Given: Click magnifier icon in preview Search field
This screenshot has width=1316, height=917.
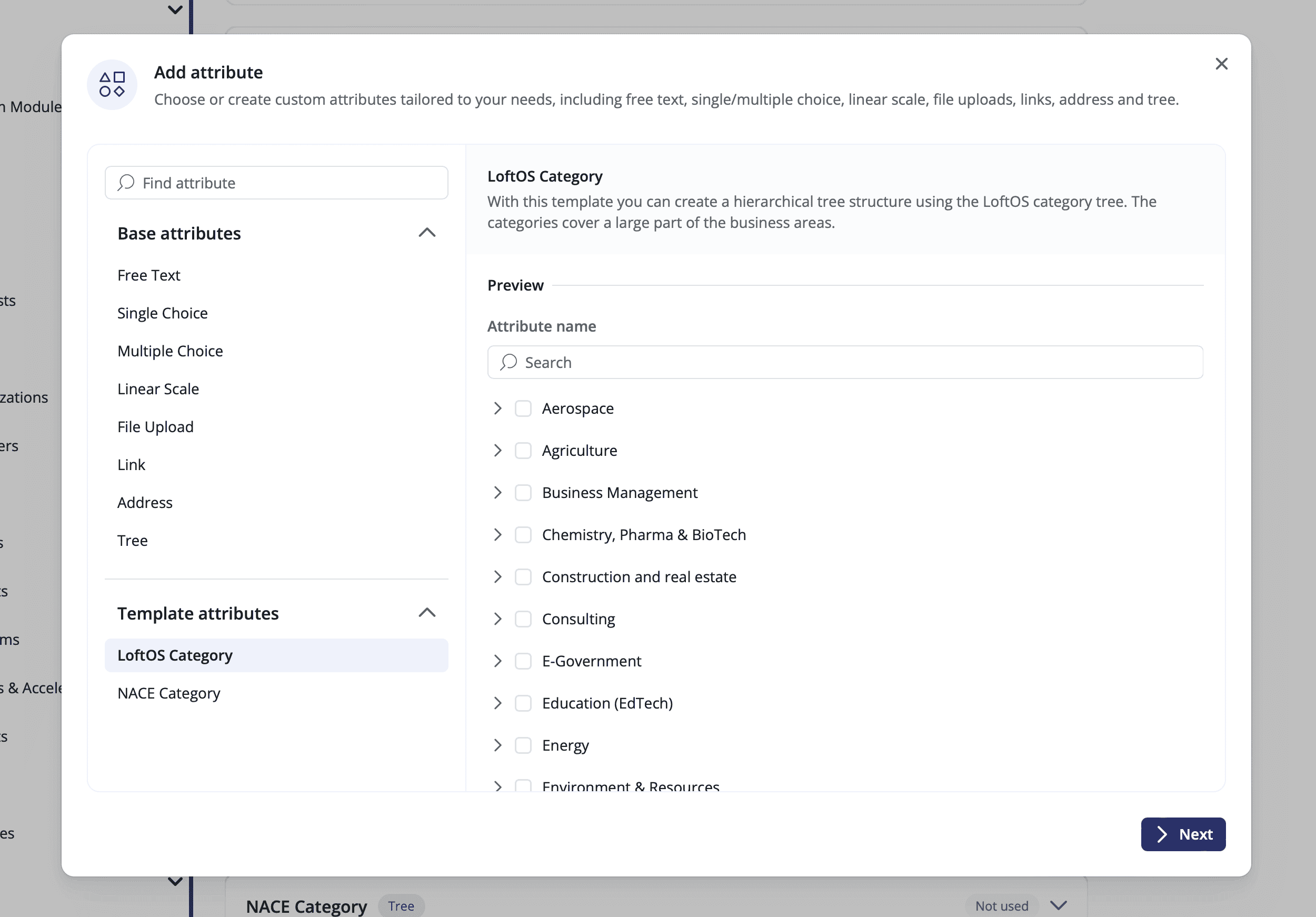Looking at the screenshot, I should coord(509,362).
